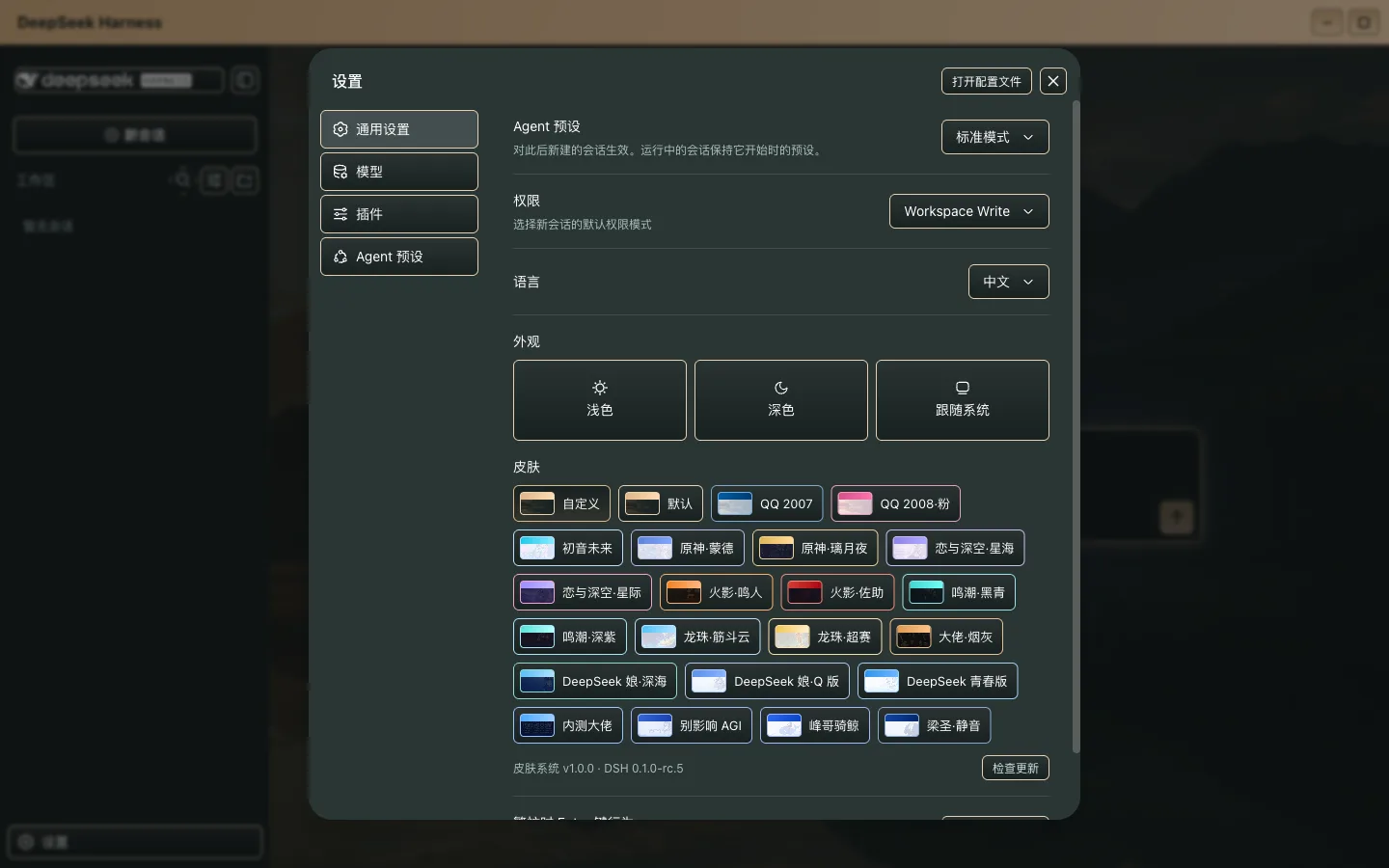Open the 中文 language dropdown
1389x868 pixels.
(1008, 282)
